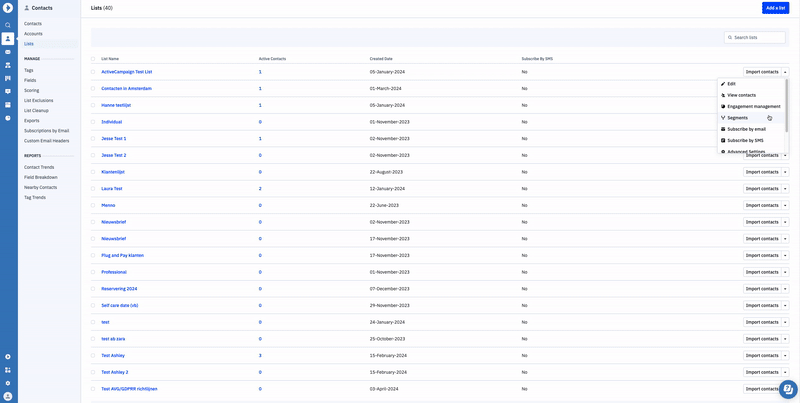This screenshot has height=403, width=800.
Task: Click magnifier icon in Search lists box
Action: [x=730, y=38]
